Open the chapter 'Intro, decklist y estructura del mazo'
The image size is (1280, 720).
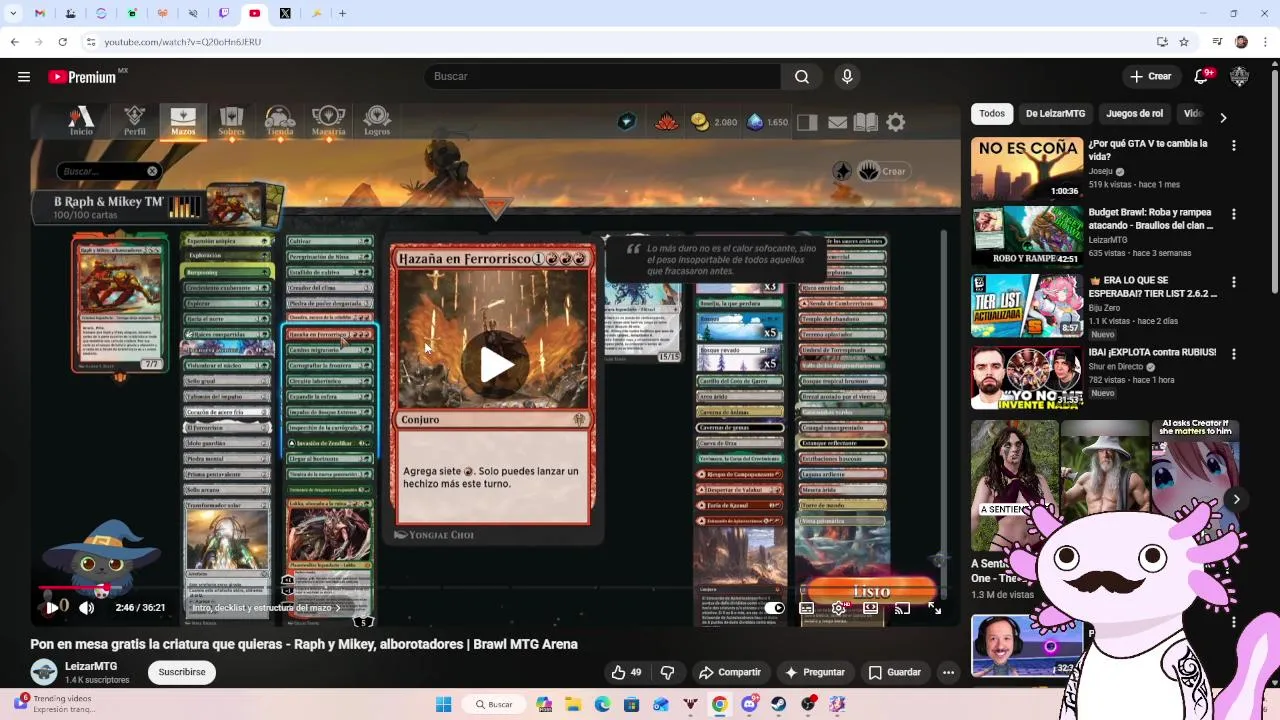pos(266,608)
